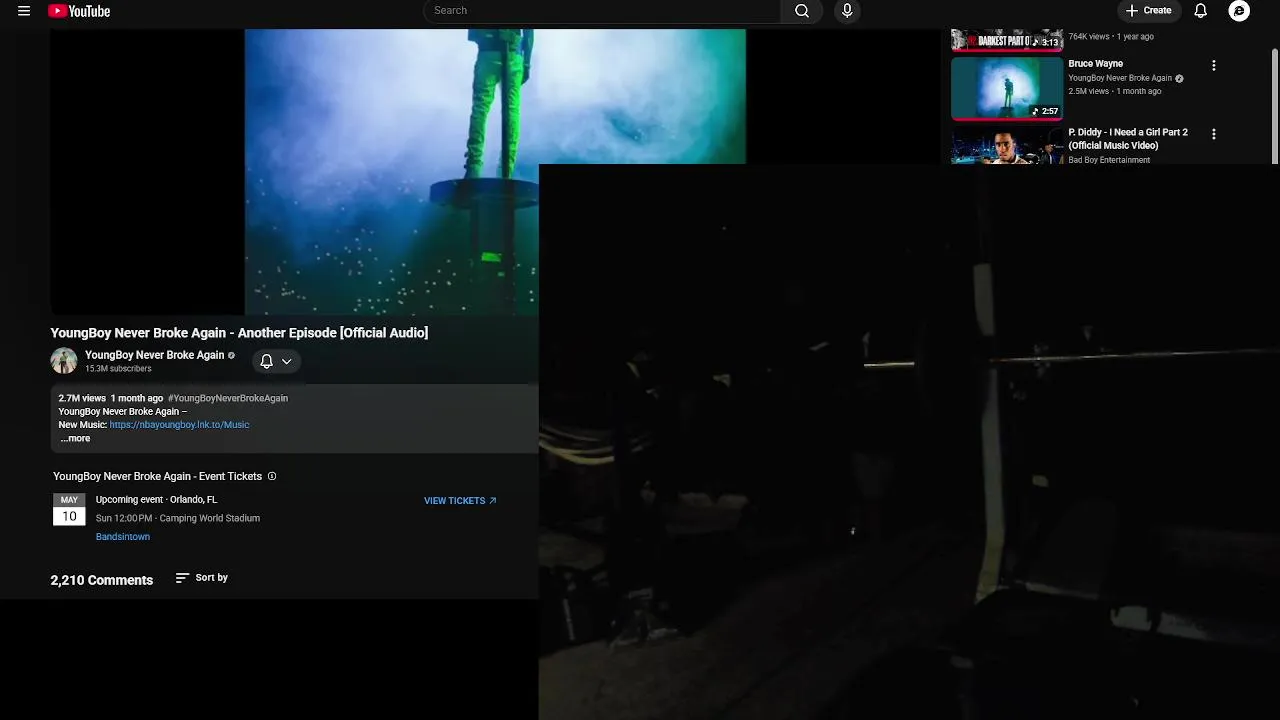
Task: Click the Another Episode video player
Action: point(495,172)
